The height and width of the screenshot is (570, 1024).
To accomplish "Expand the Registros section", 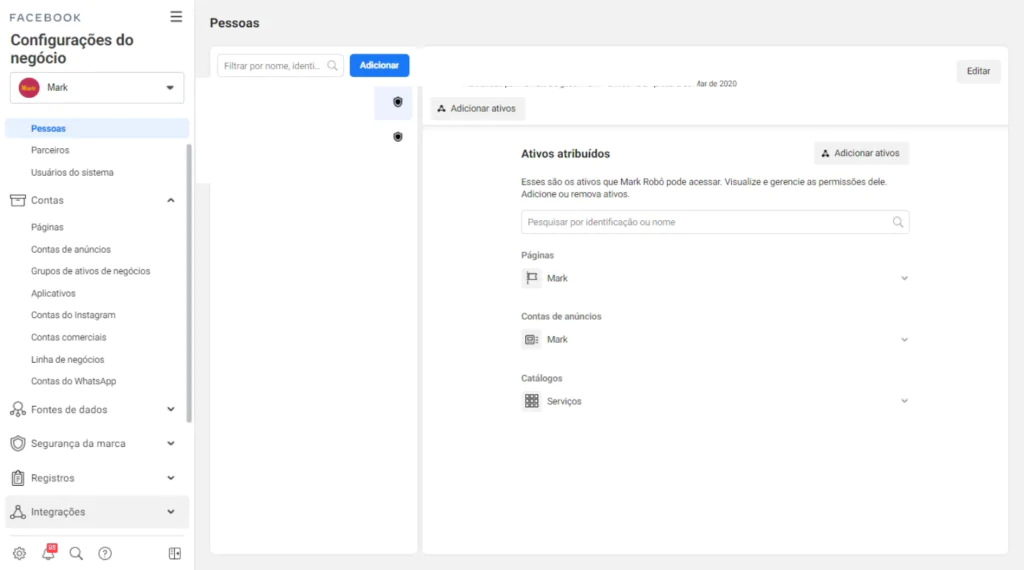I will [x=170, y=478].
